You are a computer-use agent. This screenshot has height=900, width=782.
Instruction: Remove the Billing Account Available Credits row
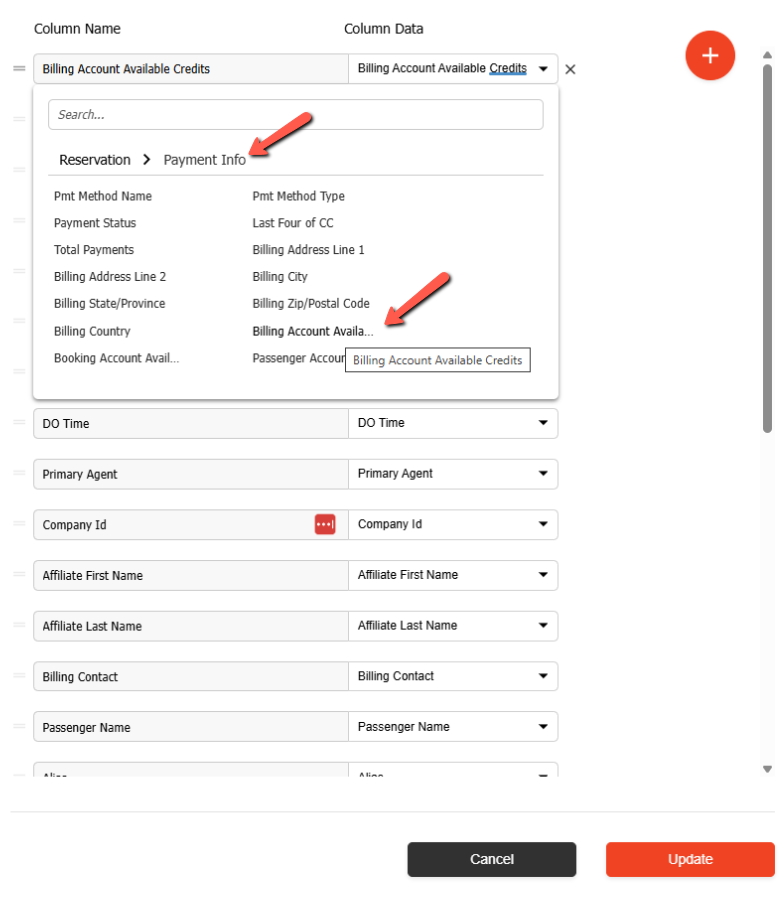[570, 70]
